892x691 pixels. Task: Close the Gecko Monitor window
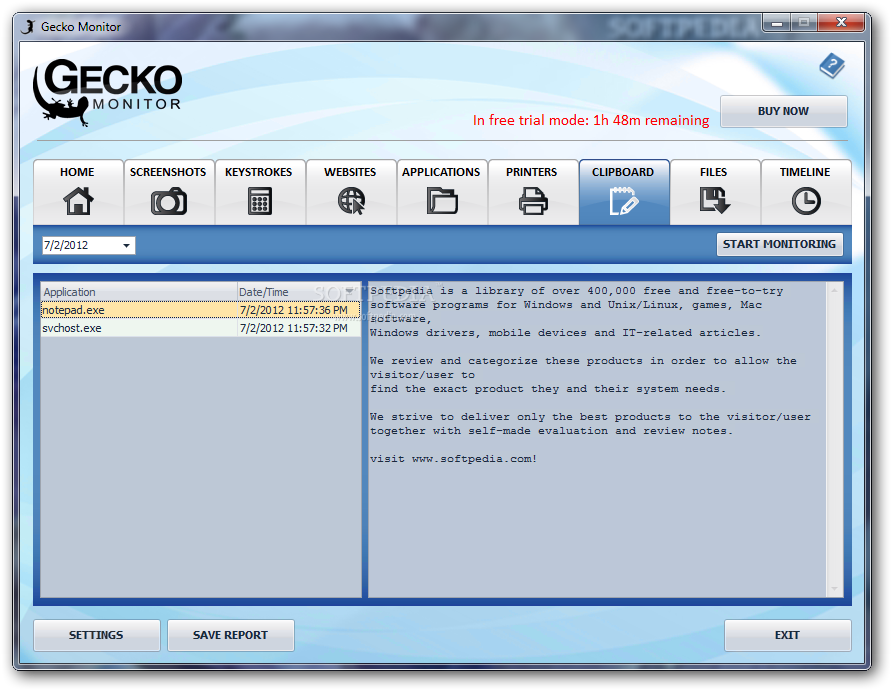coord(842,23)
